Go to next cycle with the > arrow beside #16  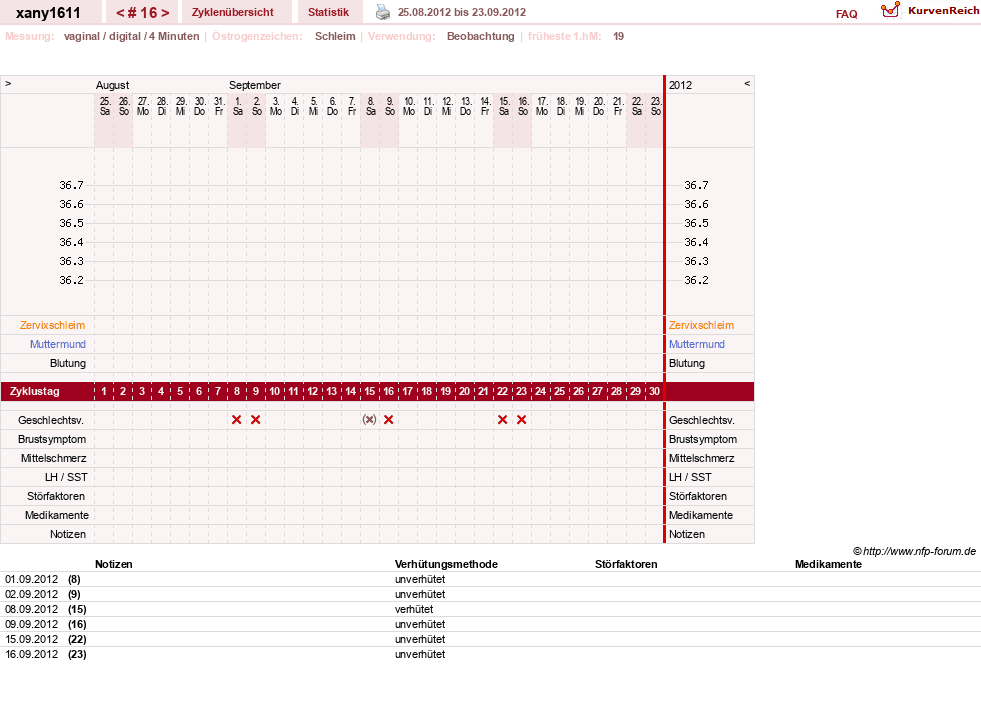click(165, 13)
